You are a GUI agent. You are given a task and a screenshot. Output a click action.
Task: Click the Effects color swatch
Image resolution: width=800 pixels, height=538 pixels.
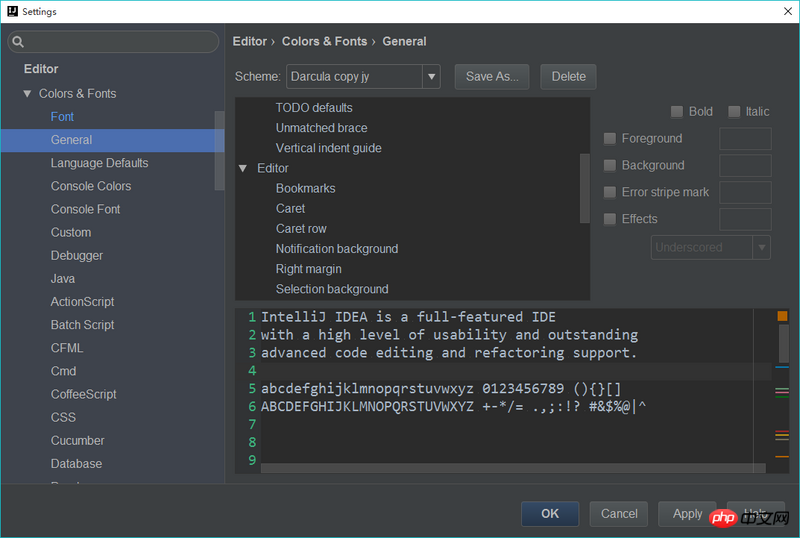click(x=745, y=219)
